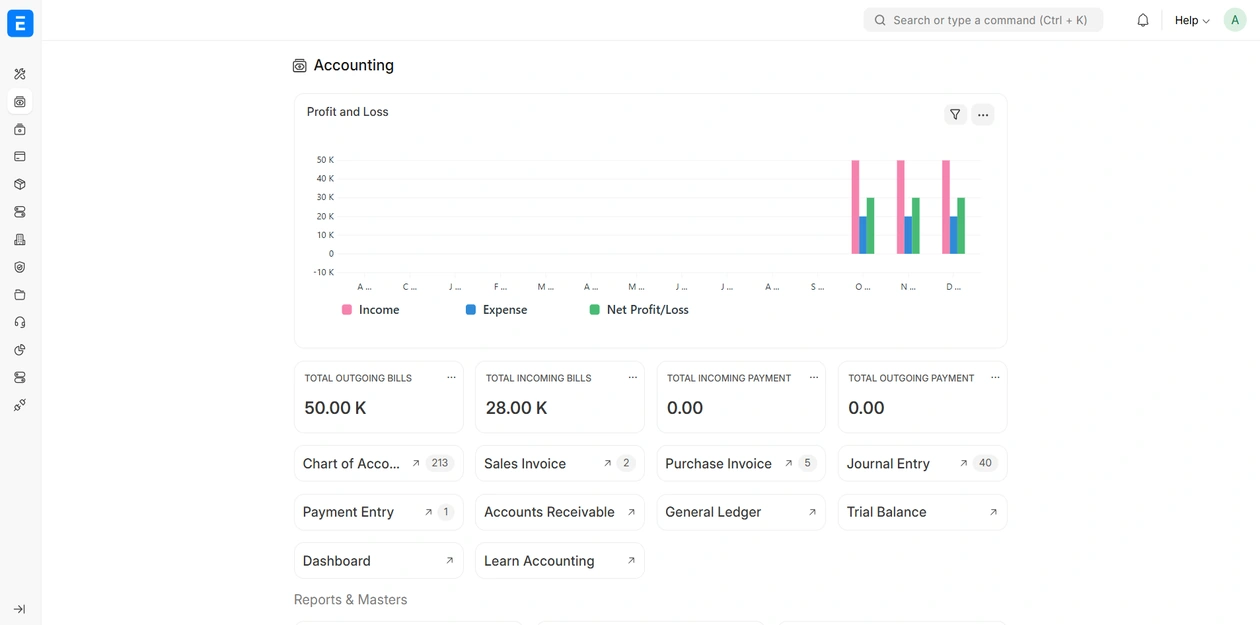Click the green Net Profit/Loss swatch
Viewport: 1260px width, 625px height.
coord(595,310)
